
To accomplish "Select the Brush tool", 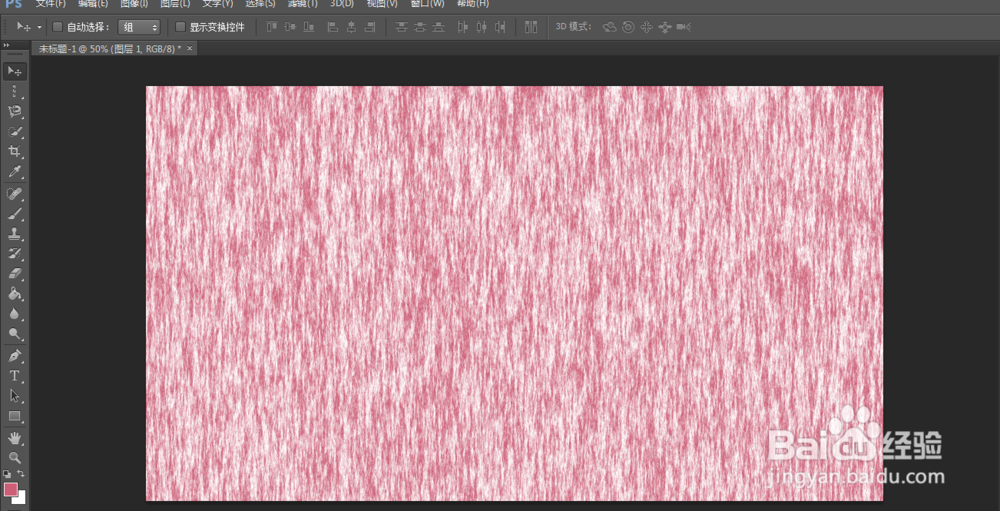I will point(15,214).
